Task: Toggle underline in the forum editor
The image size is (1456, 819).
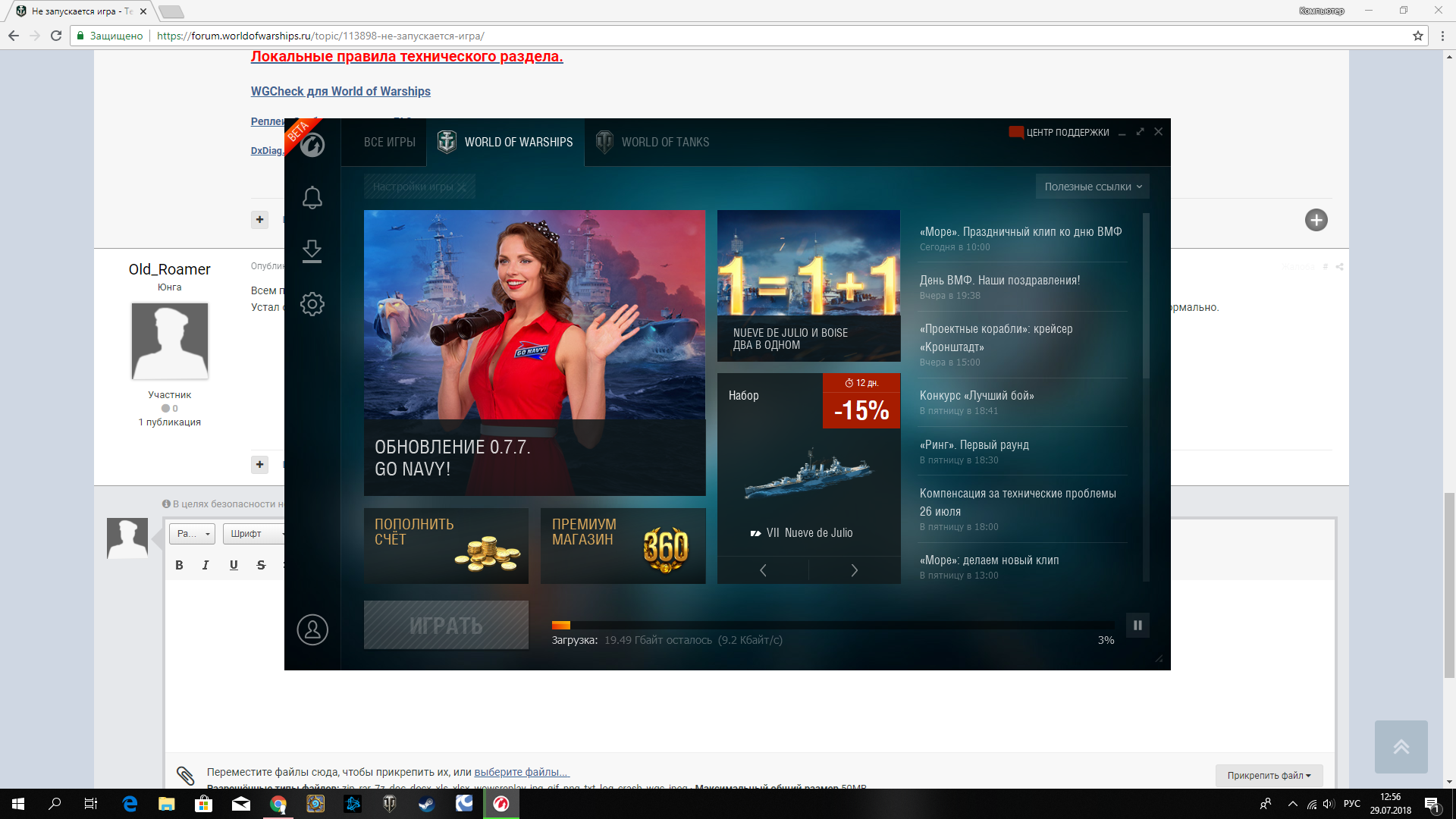Action: (x=234, y=565)
